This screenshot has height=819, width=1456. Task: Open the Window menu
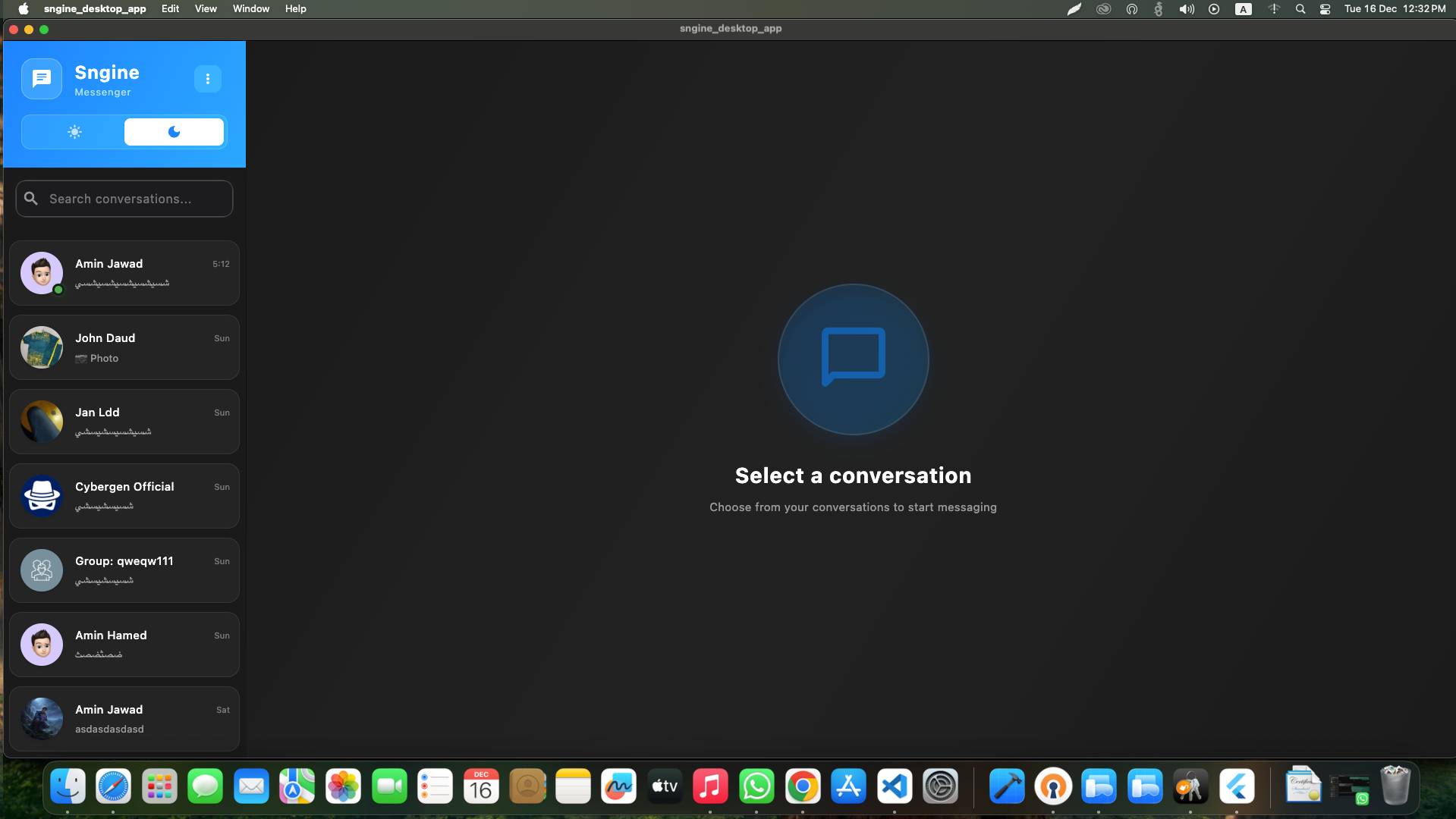click(250, 8)
